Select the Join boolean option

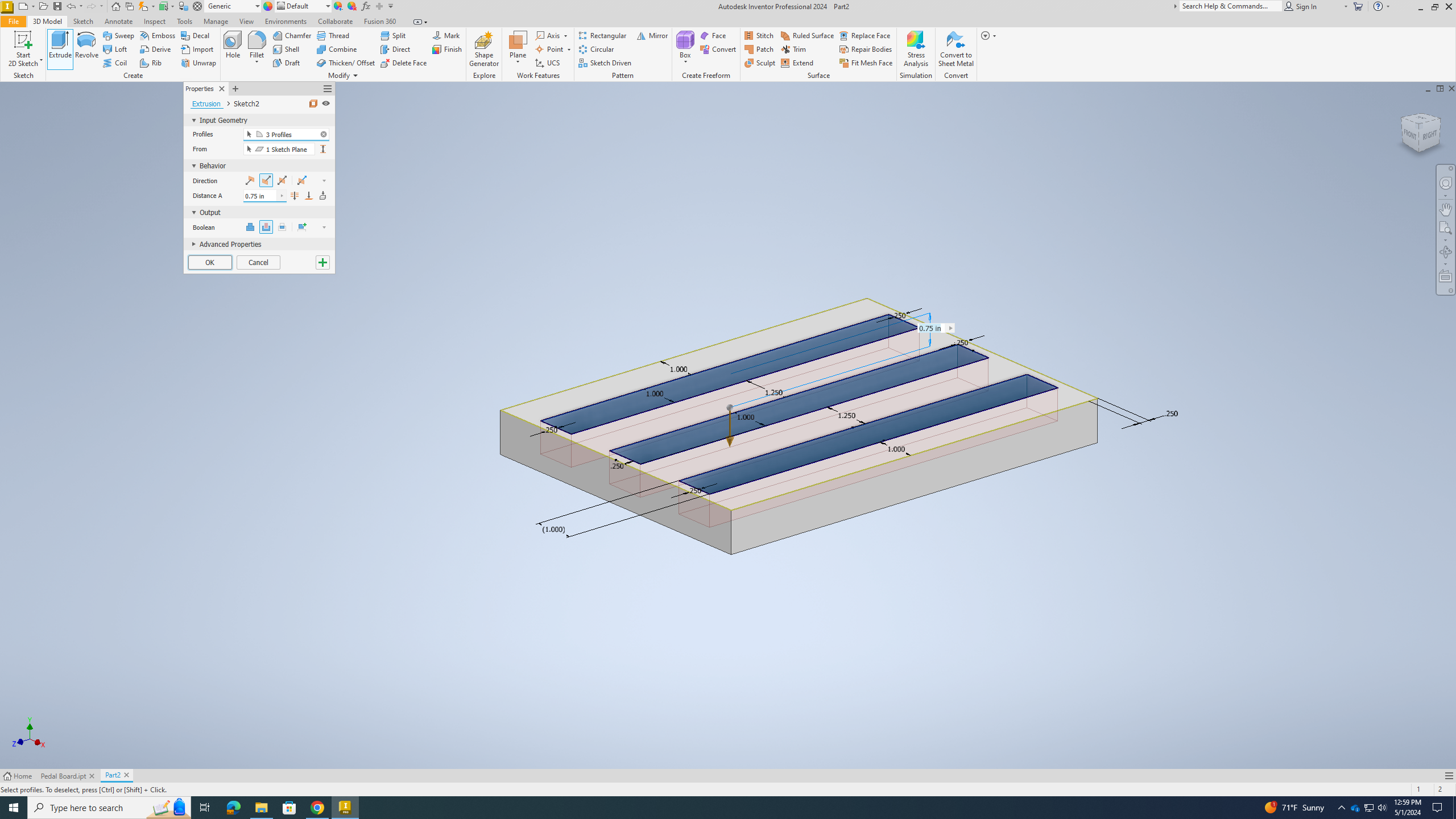click(250, 227)
